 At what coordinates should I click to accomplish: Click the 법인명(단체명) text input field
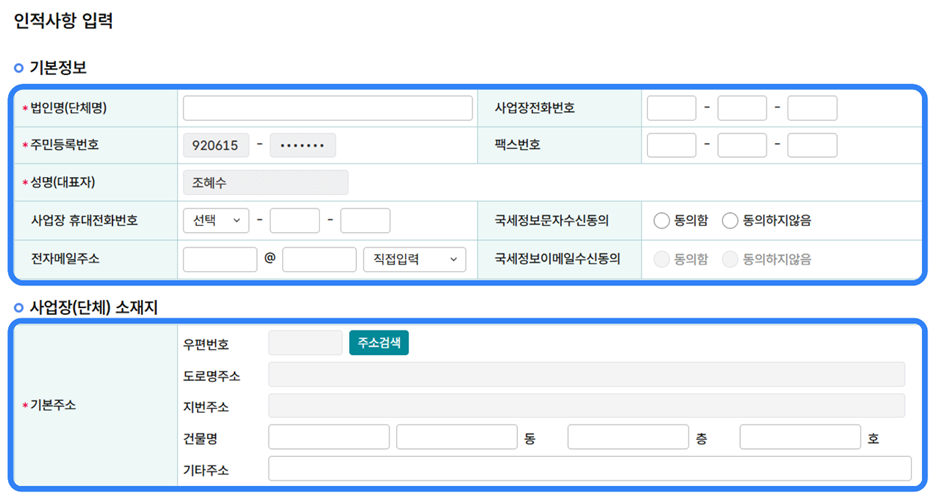[327, 108]
